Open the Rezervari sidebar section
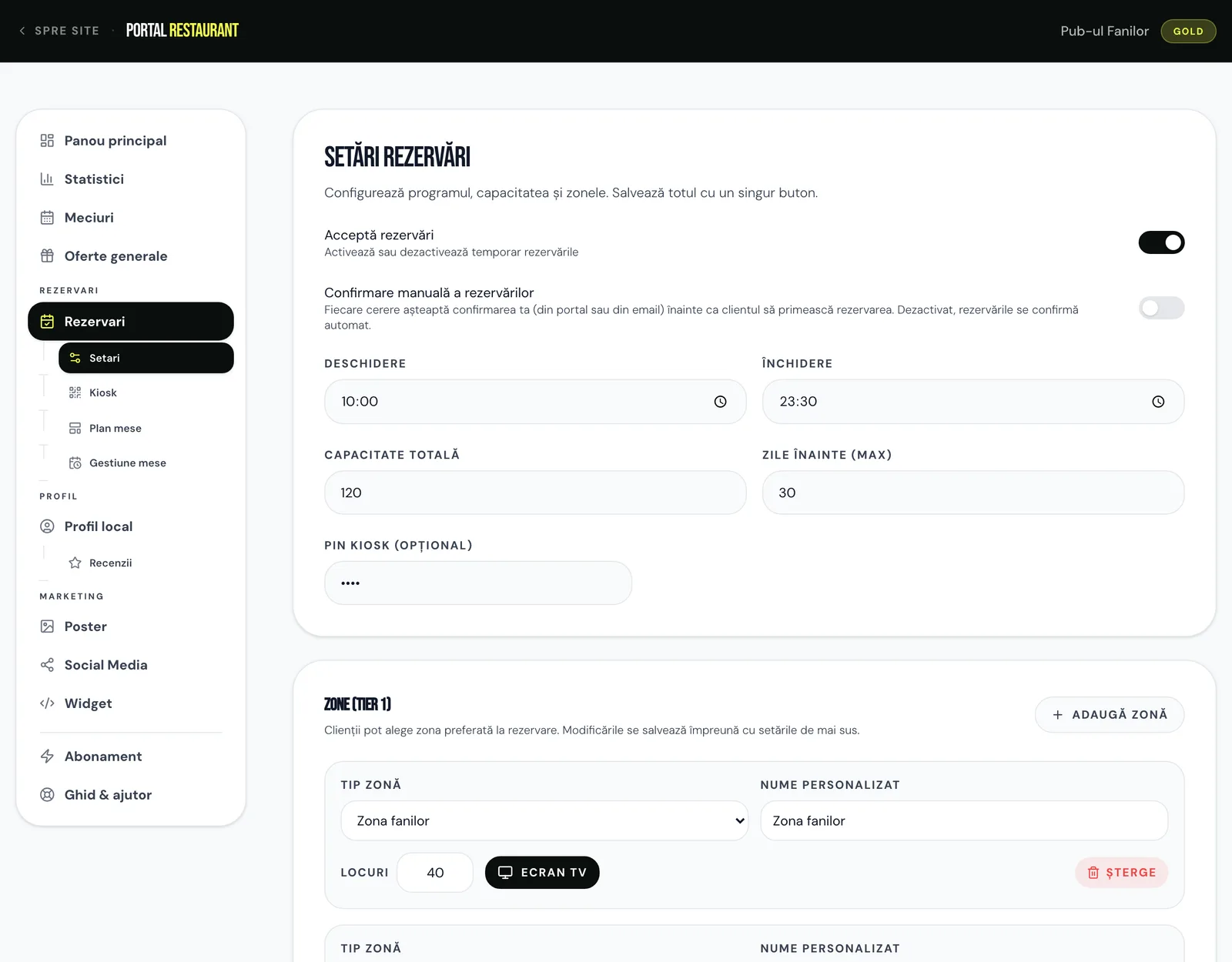The width and height of the screenshot is (1232, 962). 131,322
